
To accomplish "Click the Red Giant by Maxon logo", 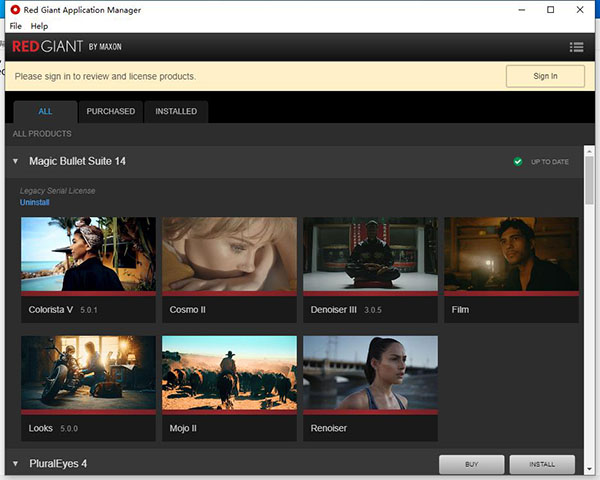I will click(67, 47).
